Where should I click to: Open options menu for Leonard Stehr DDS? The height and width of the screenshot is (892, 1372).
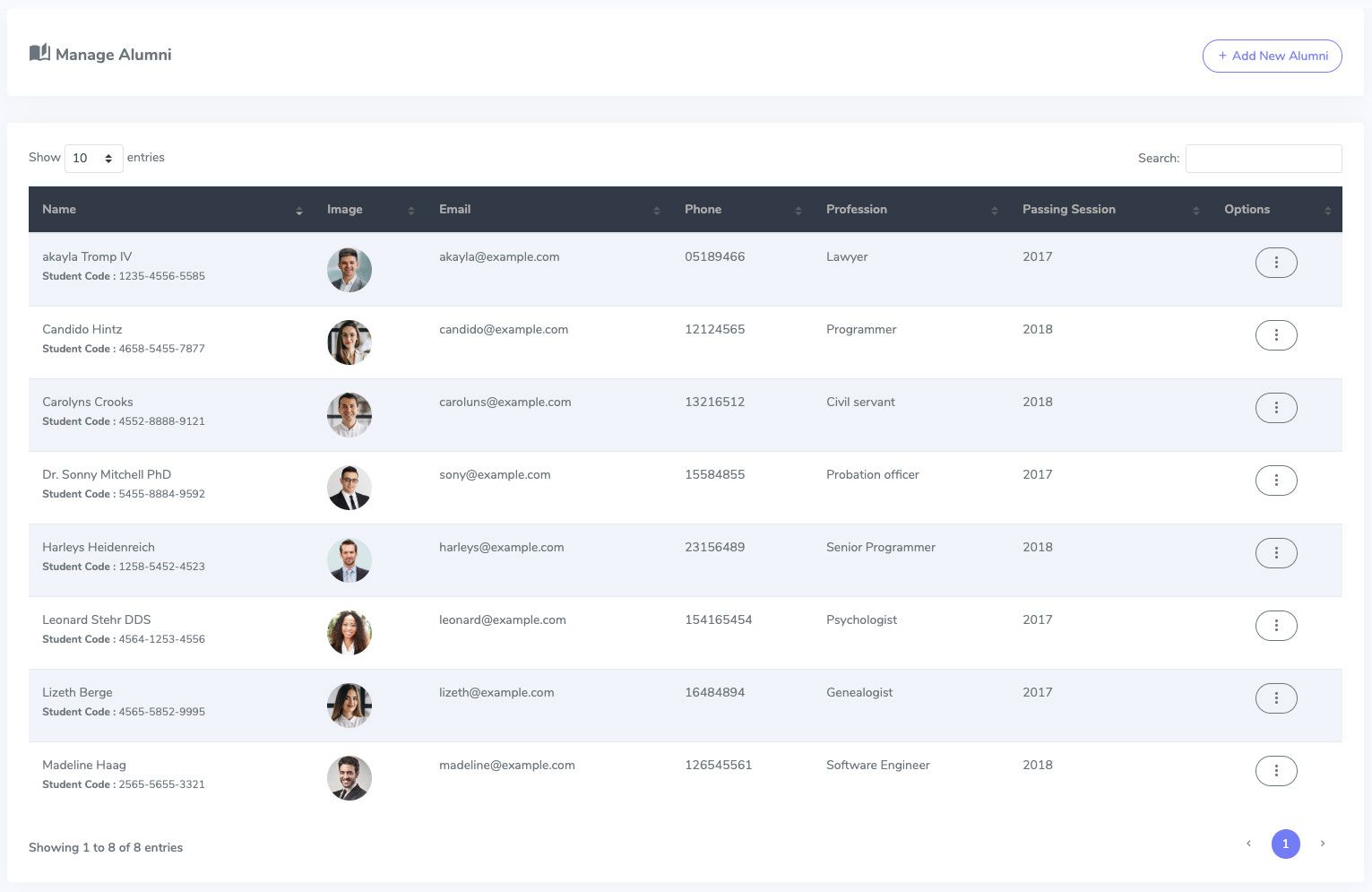pyautogui.click(x=1276, y=625)
